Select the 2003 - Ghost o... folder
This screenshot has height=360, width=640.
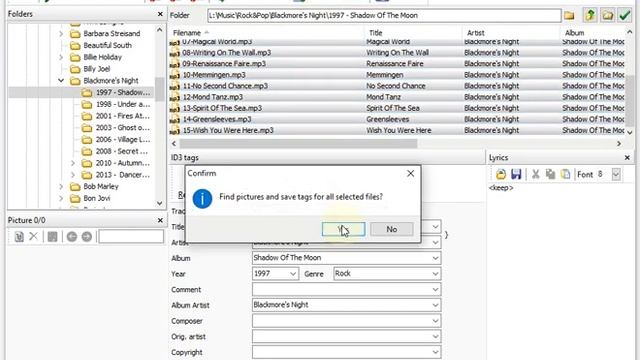click(x=123, y=128)
